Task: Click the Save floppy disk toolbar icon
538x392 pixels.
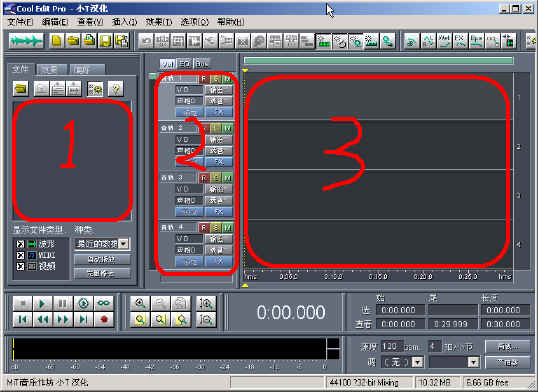Action: [105, 41]
